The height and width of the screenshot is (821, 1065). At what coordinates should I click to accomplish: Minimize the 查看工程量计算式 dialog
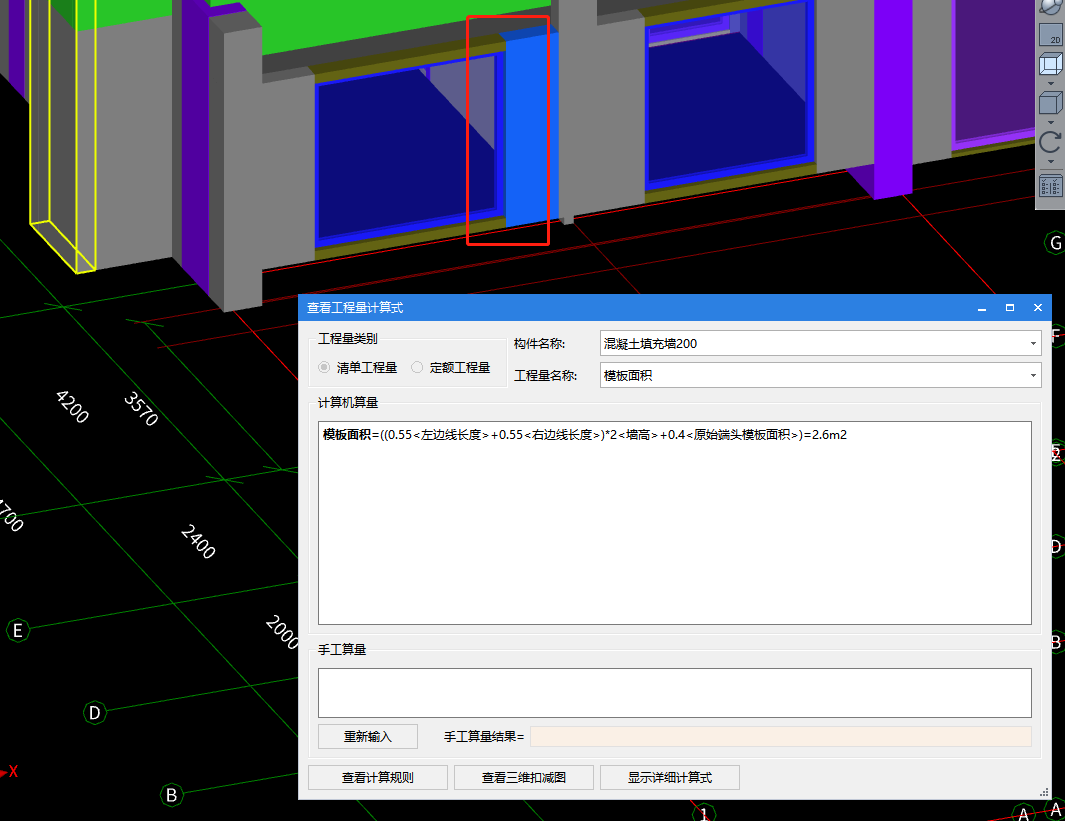[x=982, y=308]
